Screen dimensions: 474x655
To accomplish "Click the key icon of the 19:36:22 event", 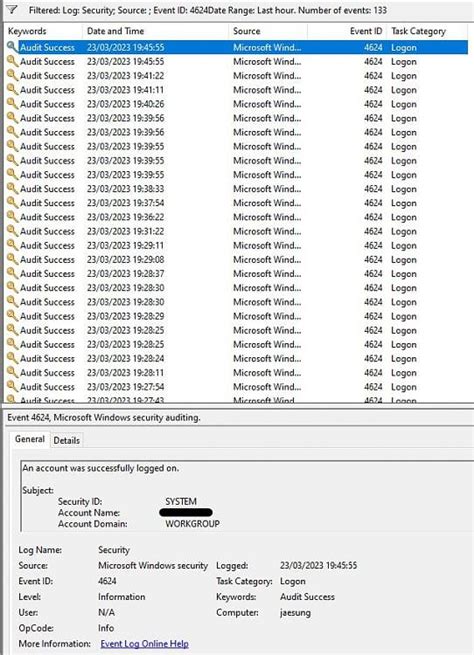I will (x=13, y=217).
